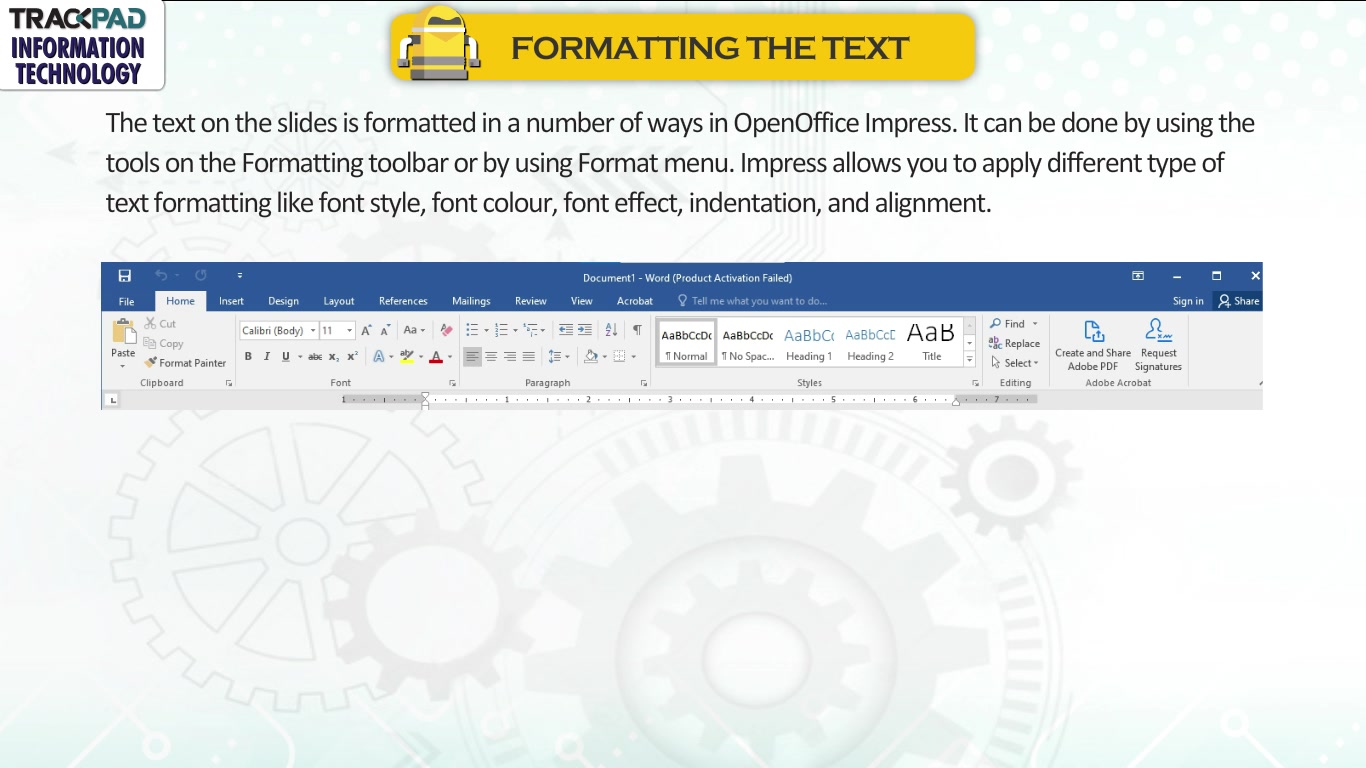Screen dimensions: 1366x768
Task: Click the Copy command
Action: tap(164, 343)
